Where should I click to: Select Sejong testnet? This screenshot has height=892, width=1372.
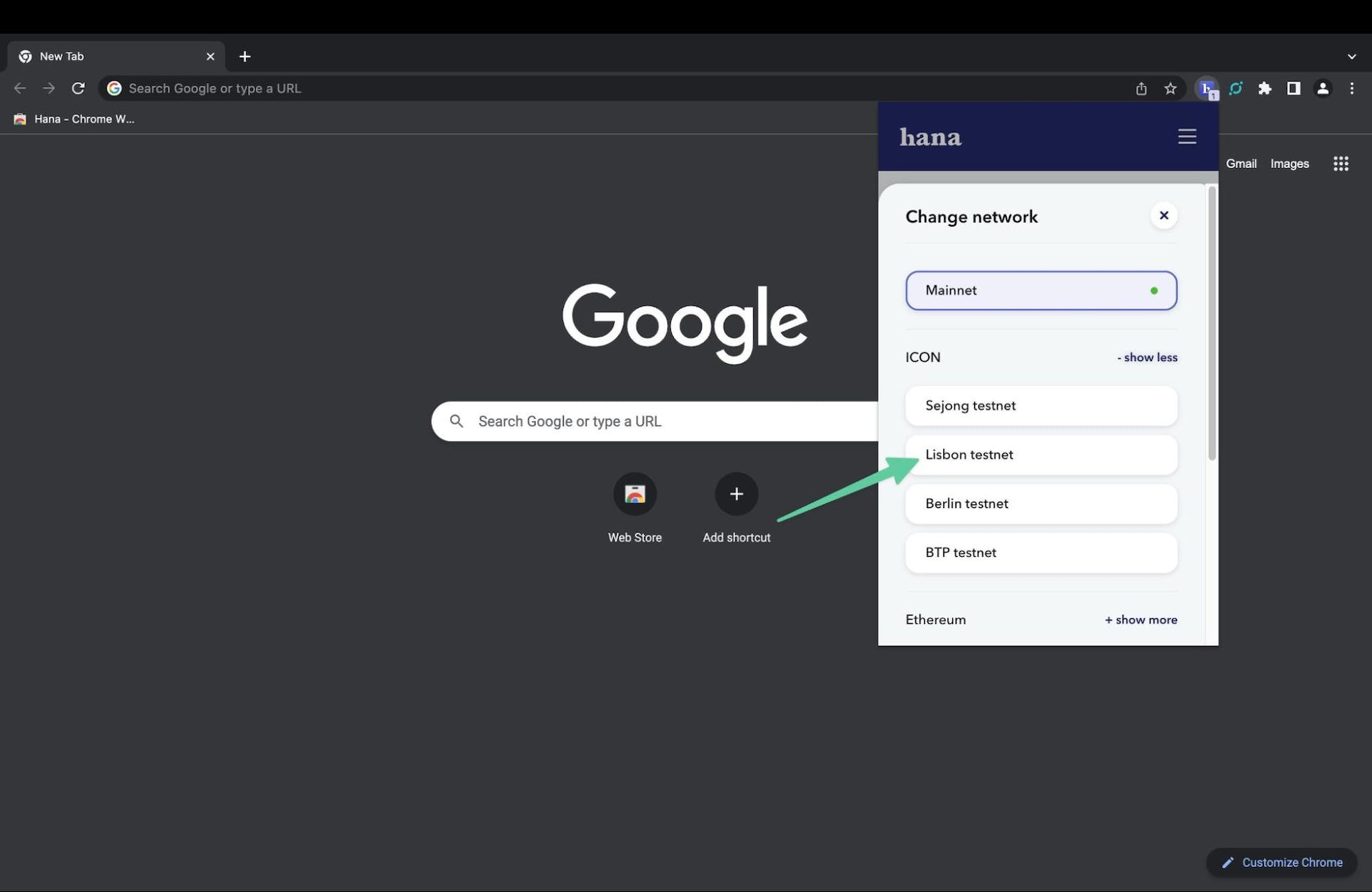(x=1041, y=406)
